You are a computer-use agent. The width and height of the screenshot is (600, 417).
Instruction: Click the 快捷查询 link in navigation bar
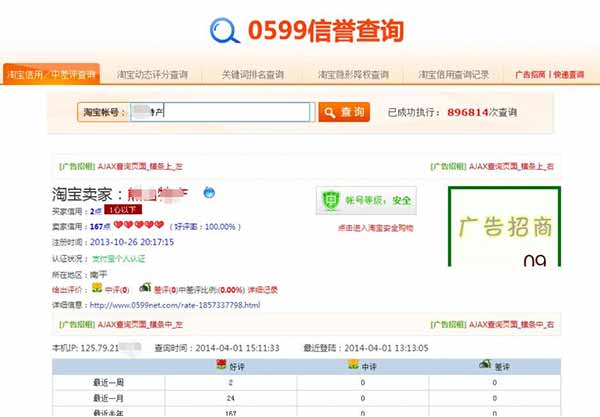(x=569, y=75)
